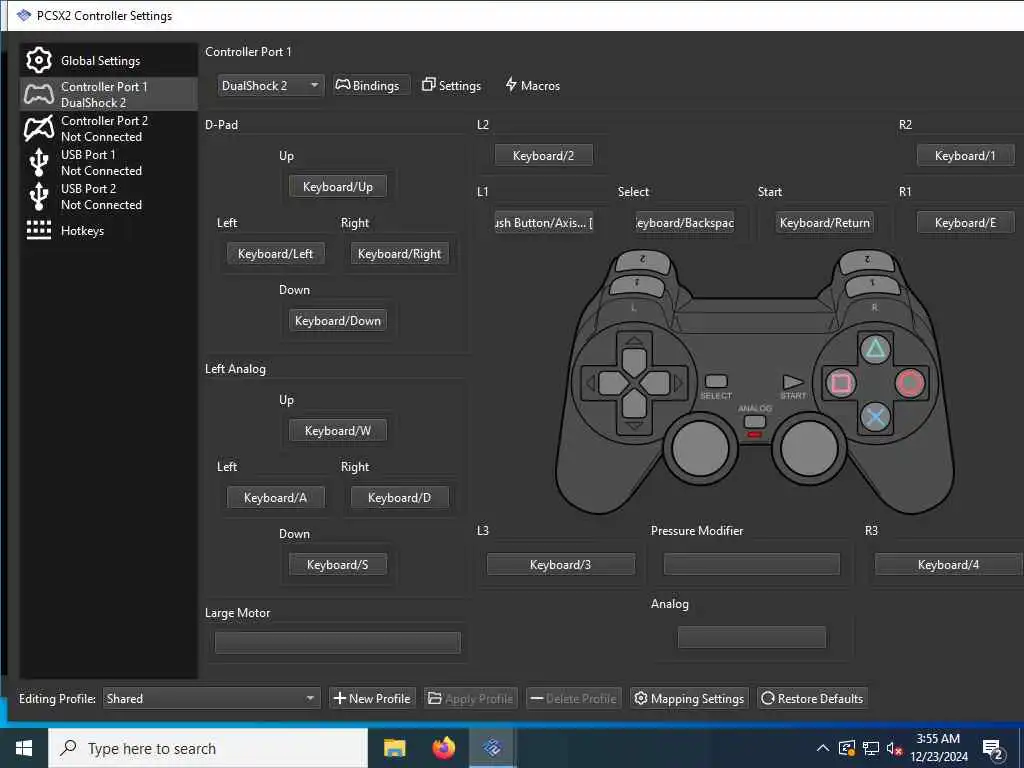Click cross button on controller image

click(x=875, y=417)
